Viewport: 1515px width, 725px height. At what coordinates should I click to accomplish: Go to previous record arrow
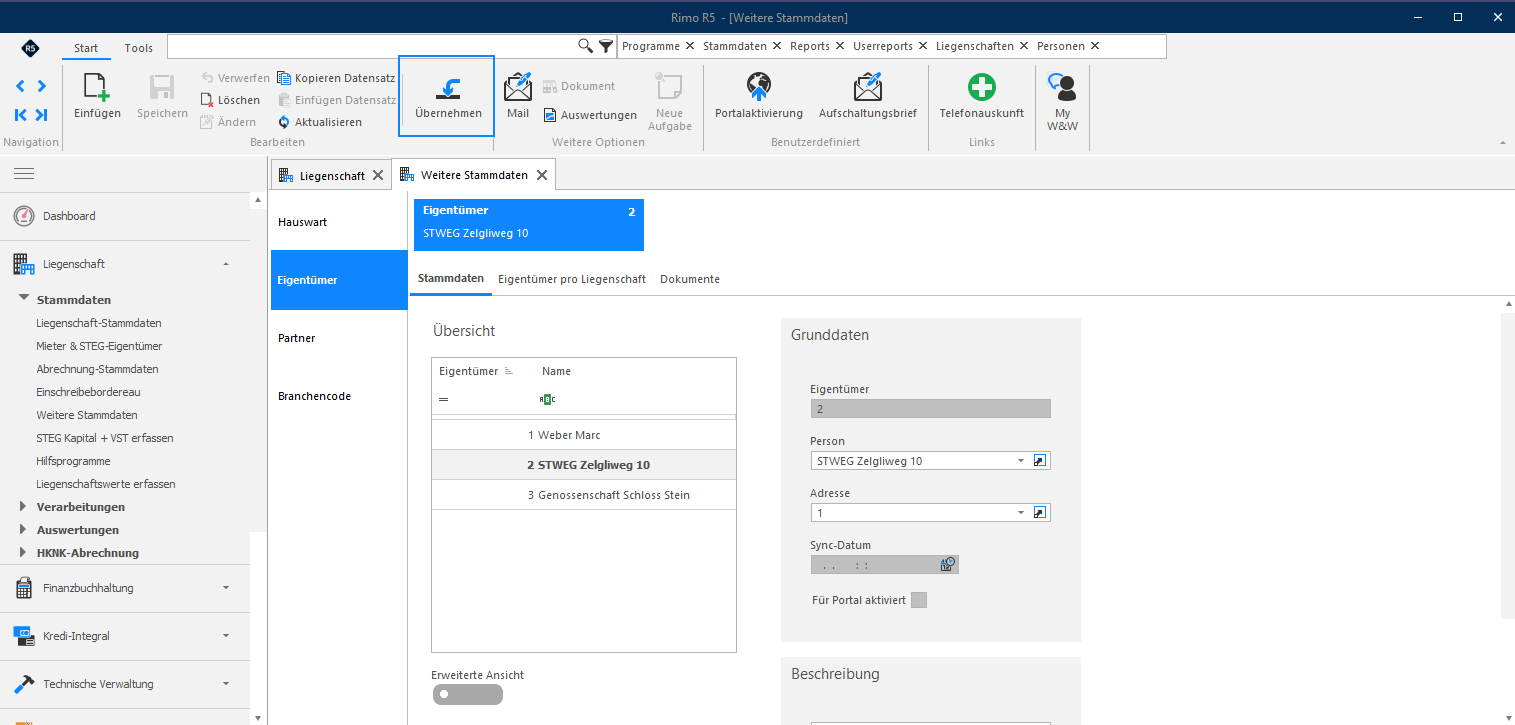(20, 86)
